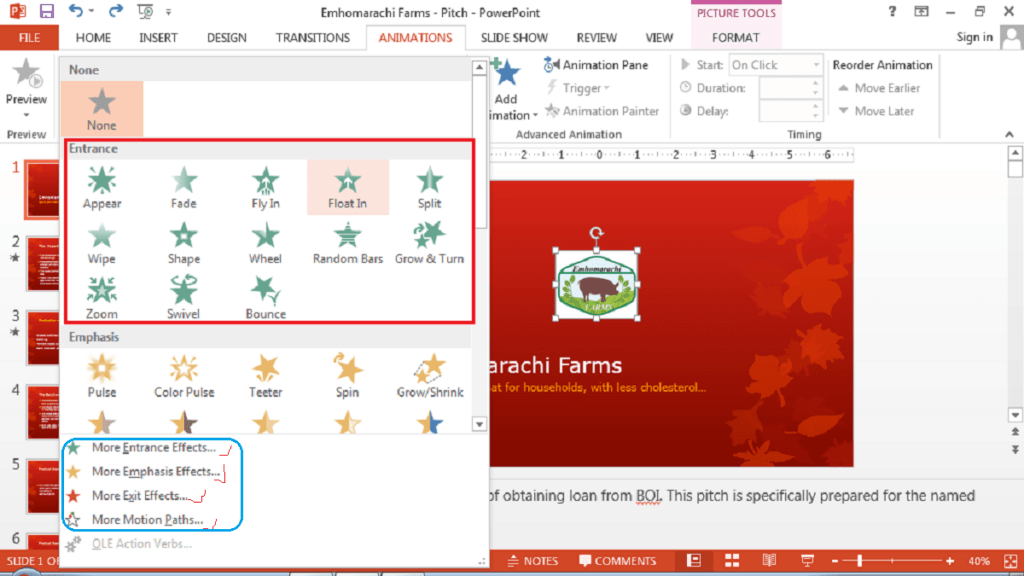Screen dimensions: 1024x576
Task: Open the PICTURE TOOLS FORMAT tab
Action: click(x=736, y=37)
